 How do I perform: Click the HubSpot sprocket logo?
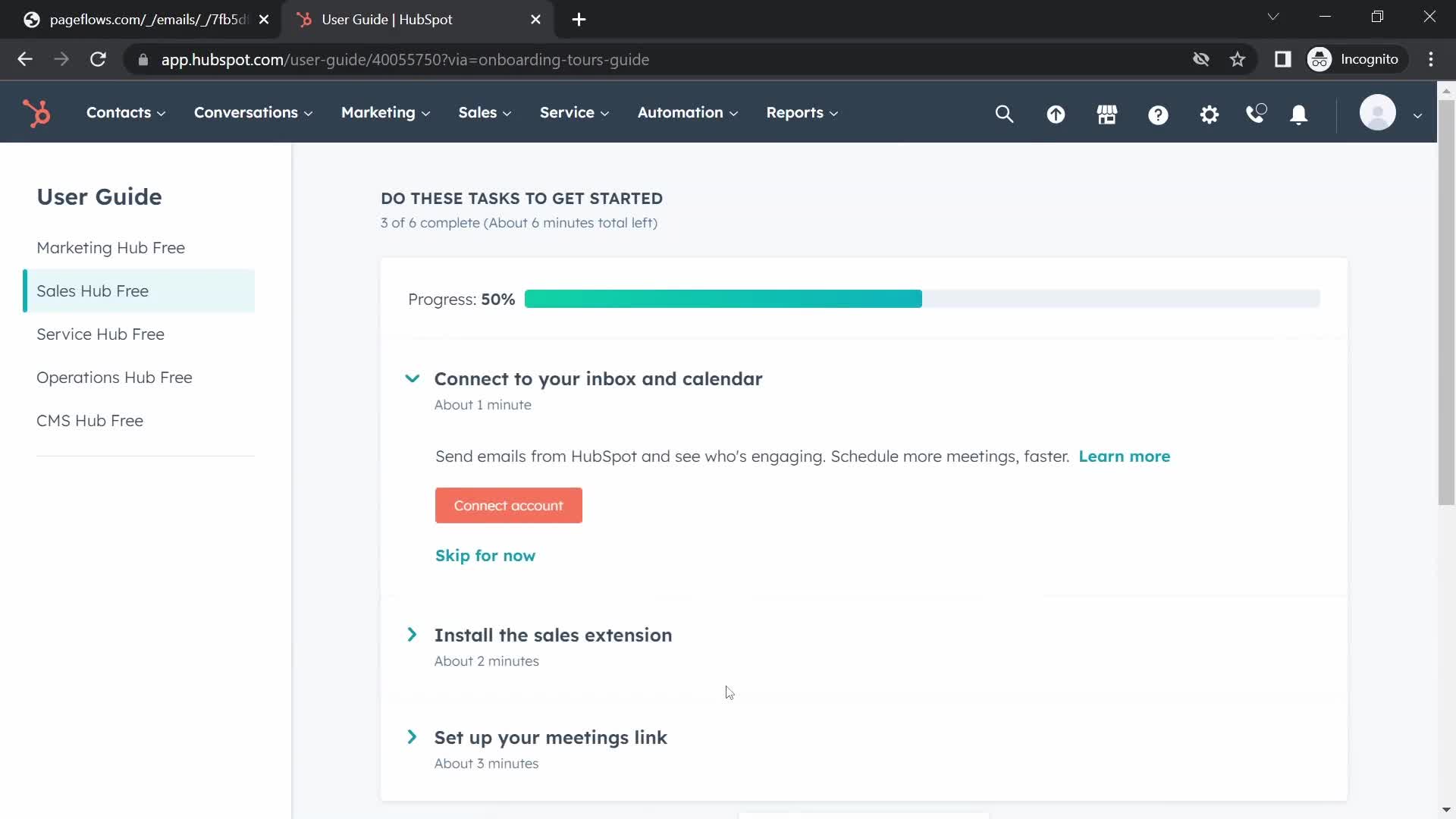[36, 113]
